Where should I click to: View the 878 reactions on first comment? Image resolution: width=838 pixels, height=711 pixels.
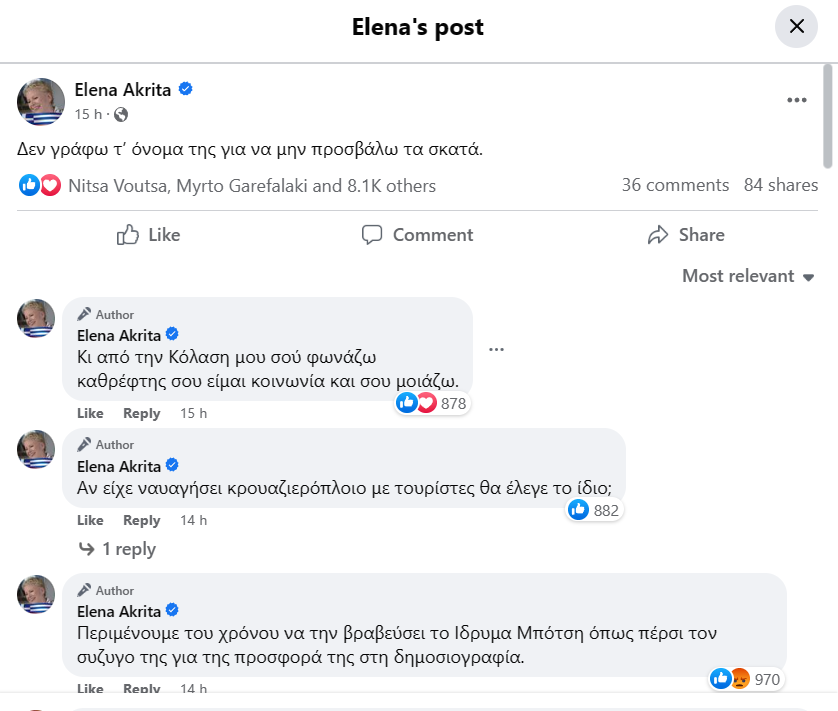click(432, 403)
